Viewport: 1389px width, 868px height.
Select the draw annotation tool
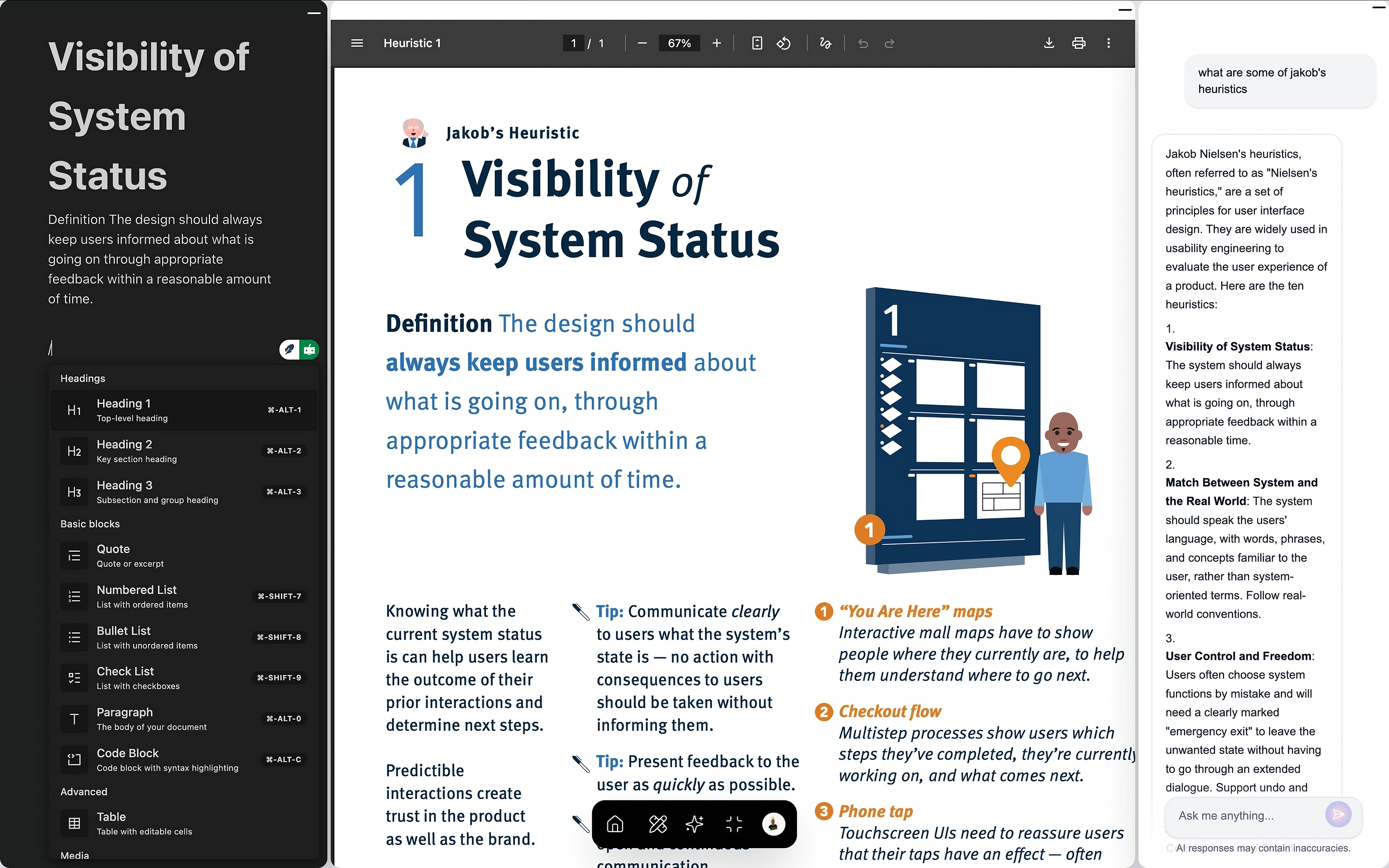pos(825,43)
